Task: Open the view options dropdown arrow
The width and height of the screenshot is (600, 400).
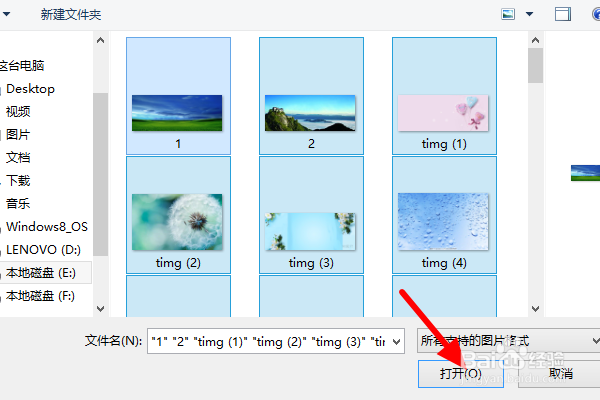Action: [529, 15]
